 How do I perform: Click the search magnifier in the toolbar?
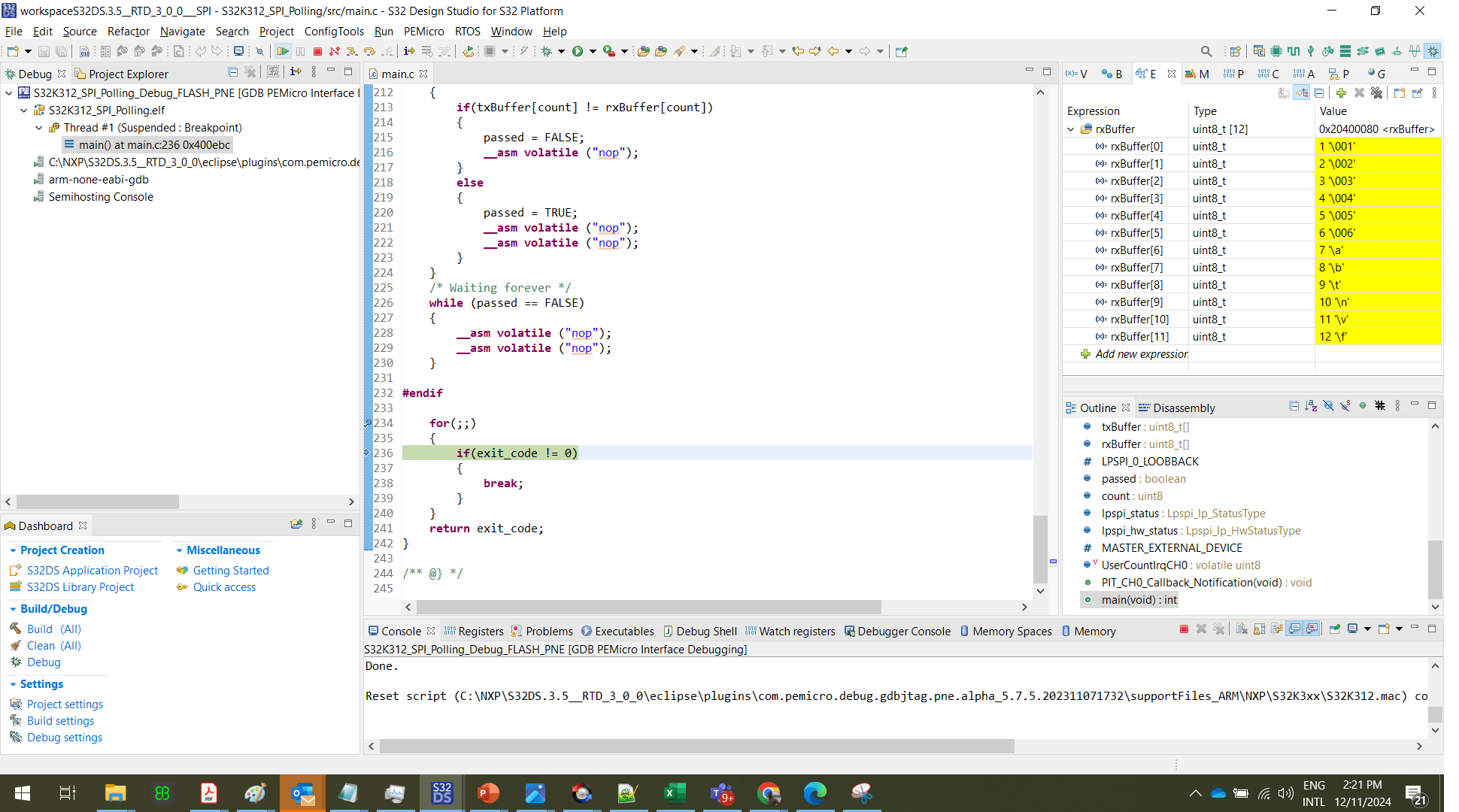[1206, 51]
